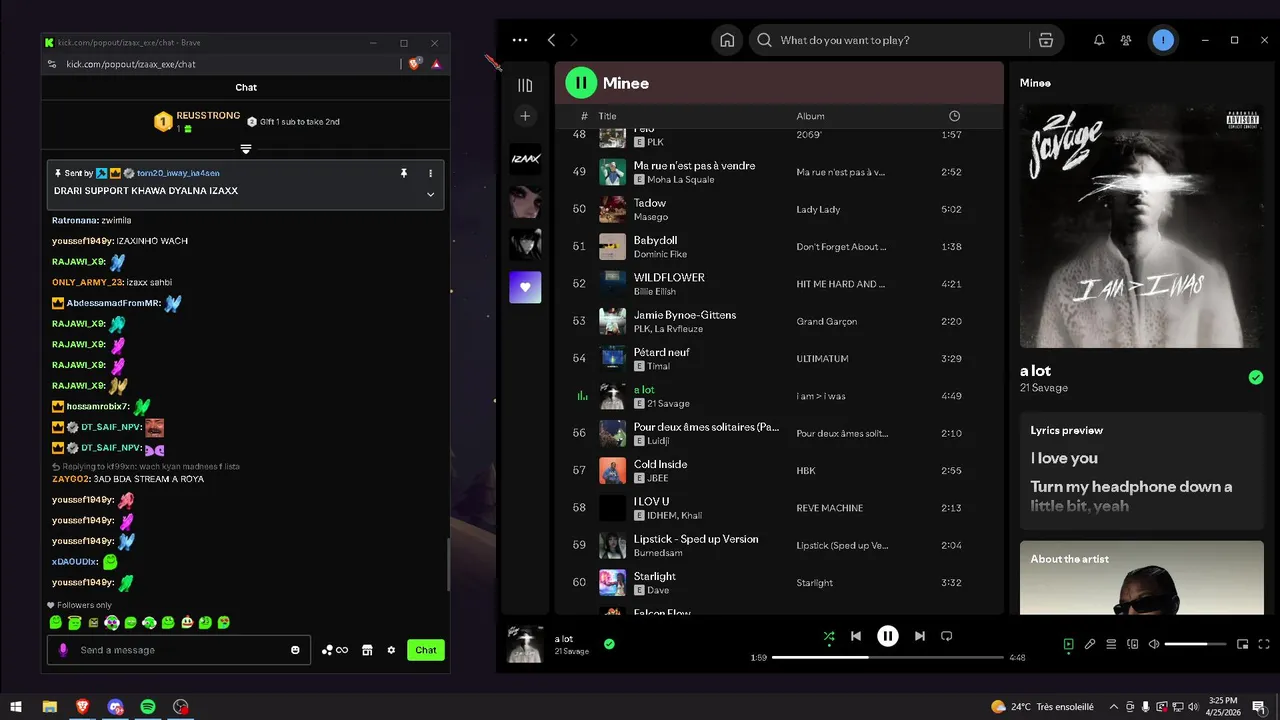Adjust the Spotify volume slider
The height and width of the screenshot is (720, 1280).
(x=1193, y=645)
